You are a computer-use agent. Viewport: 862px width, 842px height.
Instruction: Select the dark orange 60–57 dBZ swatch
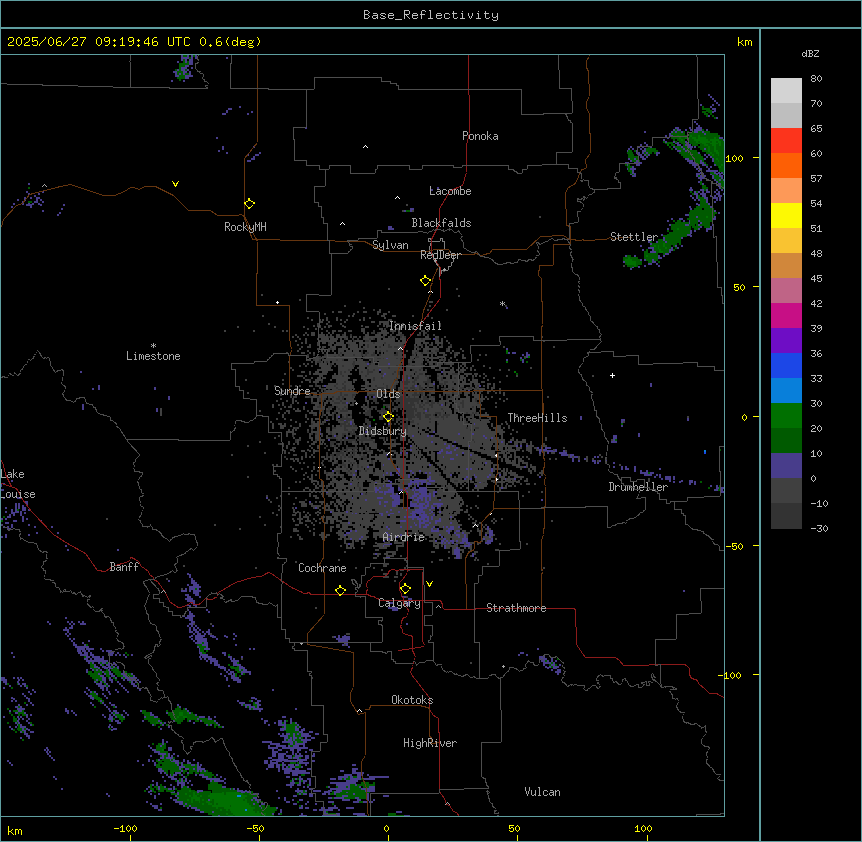tap(786, 165)
